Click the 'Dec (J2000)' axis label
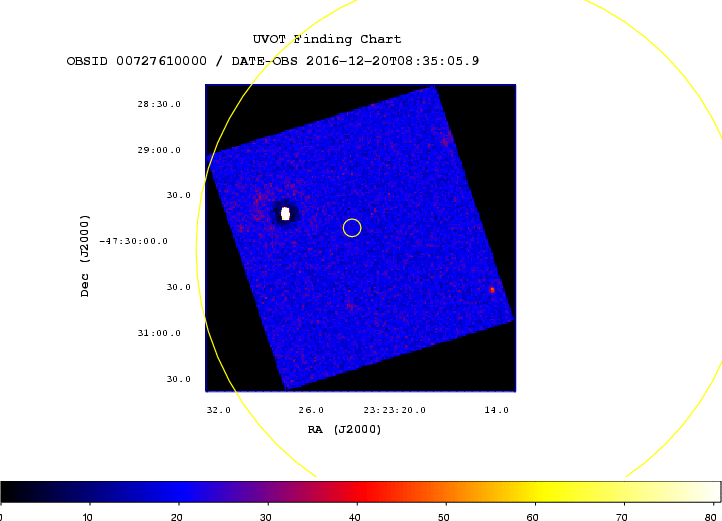Image resolution: width=722 pixels, height=521 pixels. pyautogui.click(x=85, y=256)
